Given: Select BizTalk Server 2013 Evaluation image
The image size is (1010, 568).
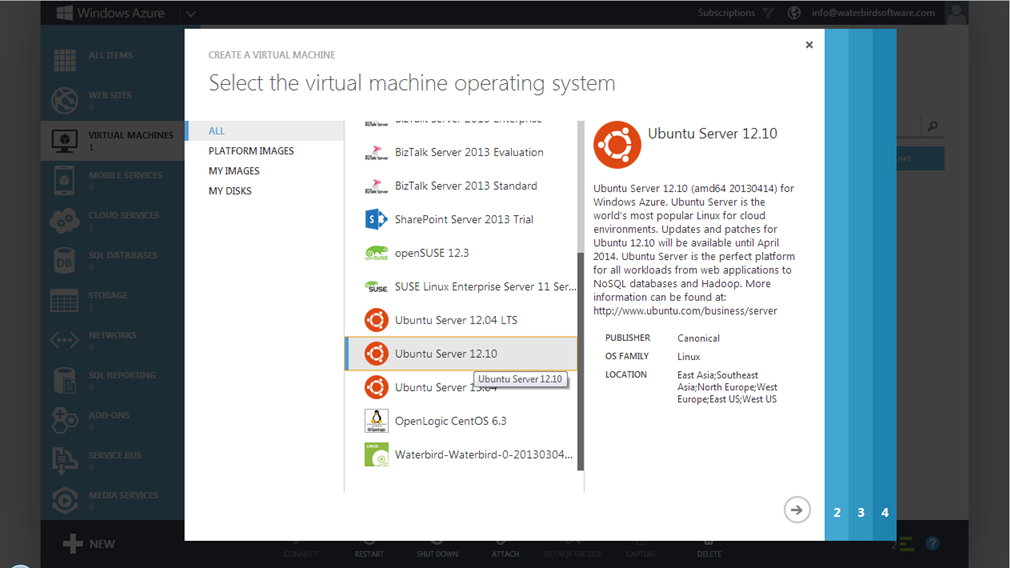Looking at the screenshot, I should click(461, 152).
